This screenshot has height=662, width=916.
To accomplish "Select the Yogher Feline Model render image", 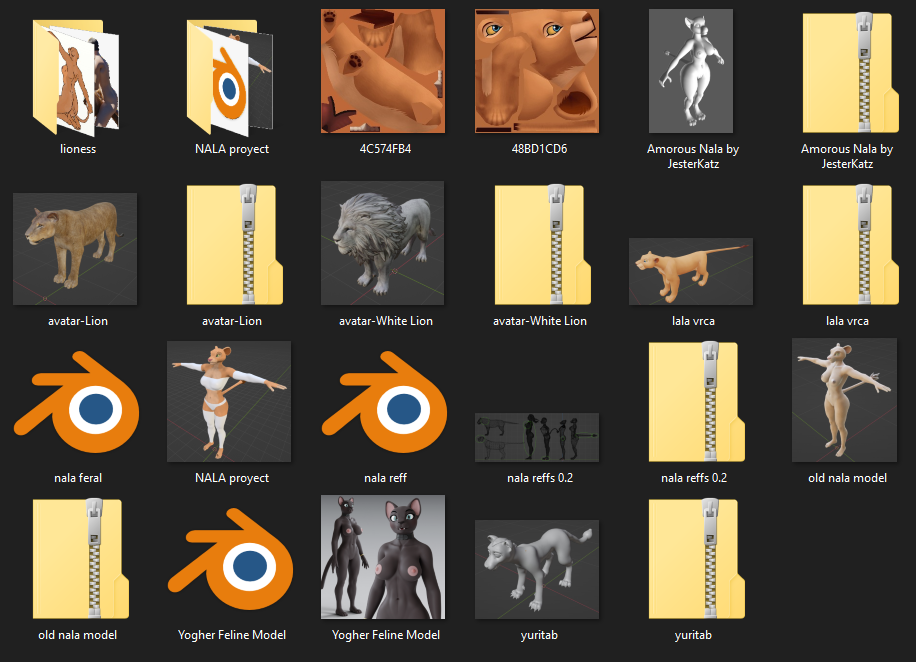I will click(383, 557).
